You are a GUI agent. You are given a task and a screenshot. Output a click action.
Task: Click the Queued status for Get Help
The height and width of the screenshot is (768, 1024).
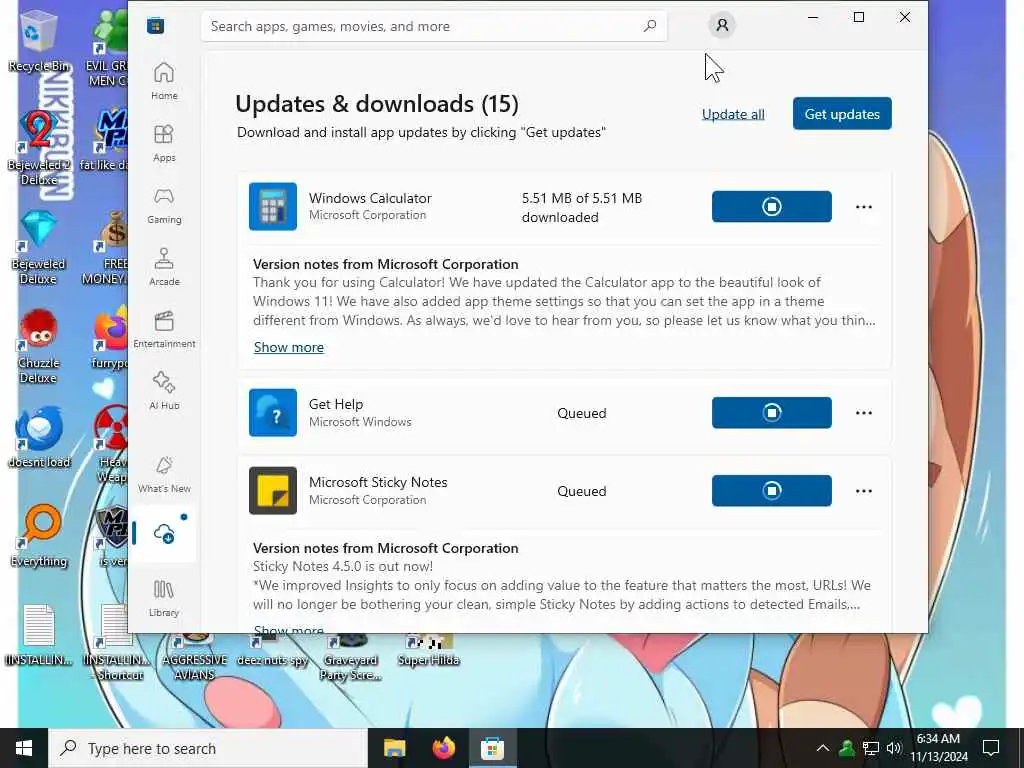click(x=581, y=413)
